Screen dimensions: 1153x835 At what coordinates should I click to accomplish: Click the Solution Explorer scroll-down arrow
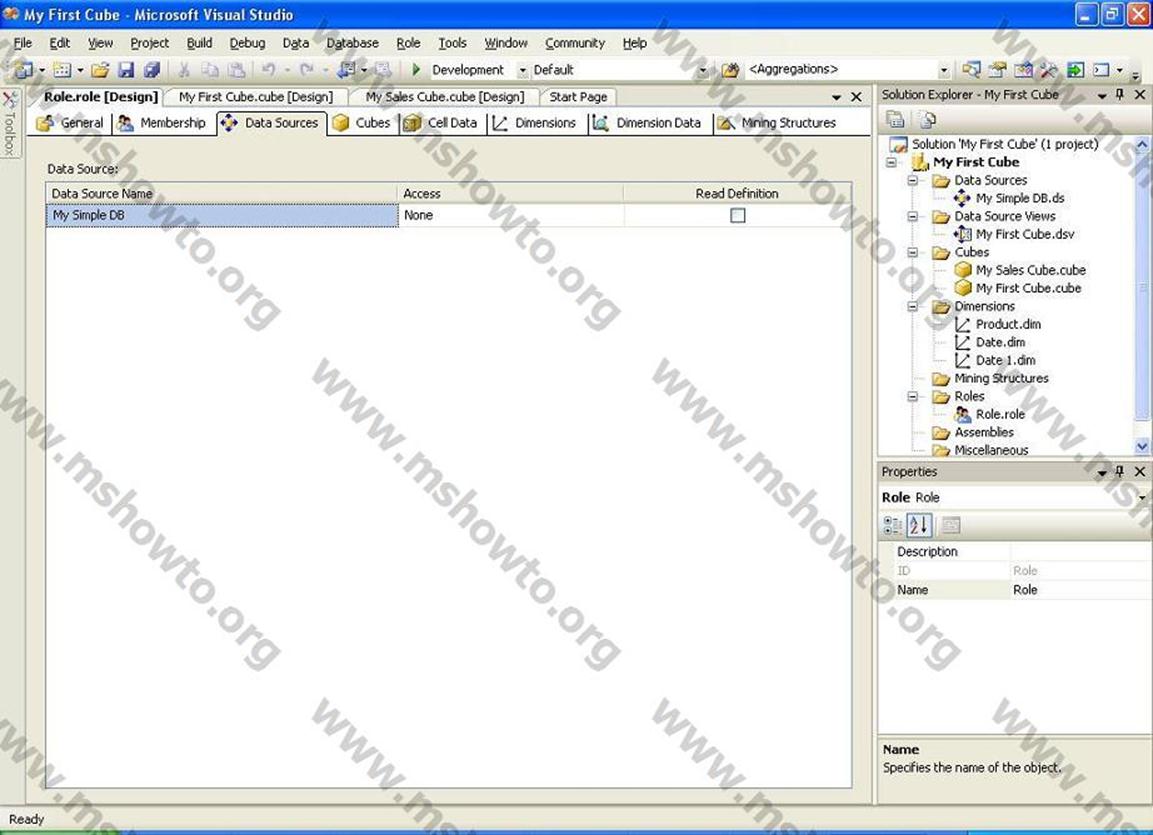(1142, 446)
